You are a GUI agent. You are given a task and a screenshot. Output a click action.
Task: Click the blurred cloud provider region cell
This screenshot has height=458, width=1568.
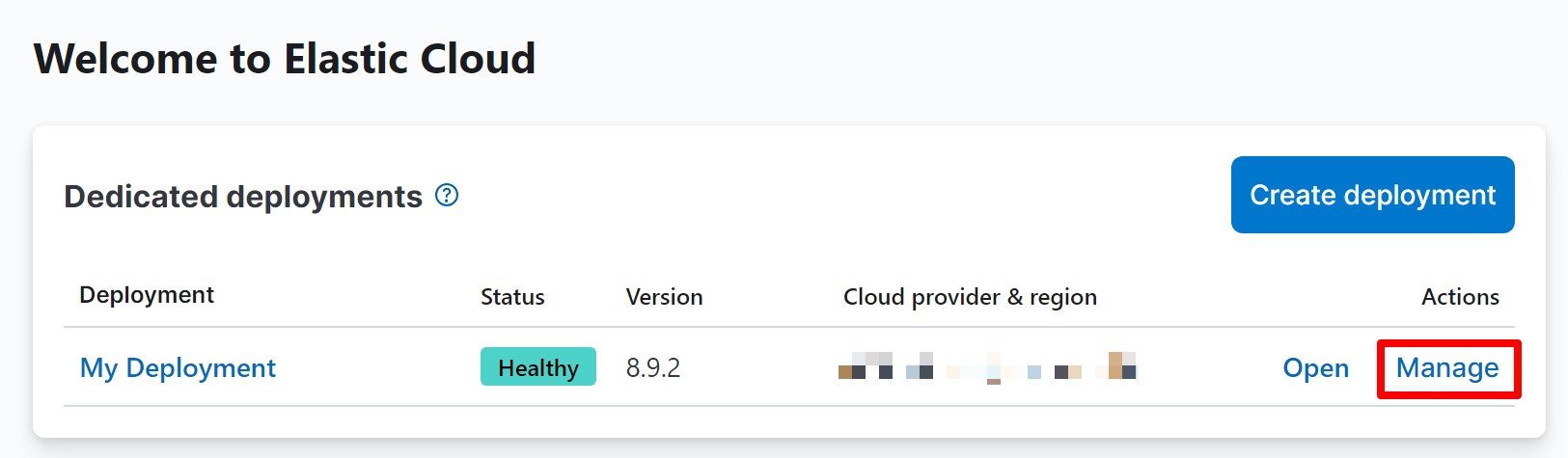tap(987, 367)
